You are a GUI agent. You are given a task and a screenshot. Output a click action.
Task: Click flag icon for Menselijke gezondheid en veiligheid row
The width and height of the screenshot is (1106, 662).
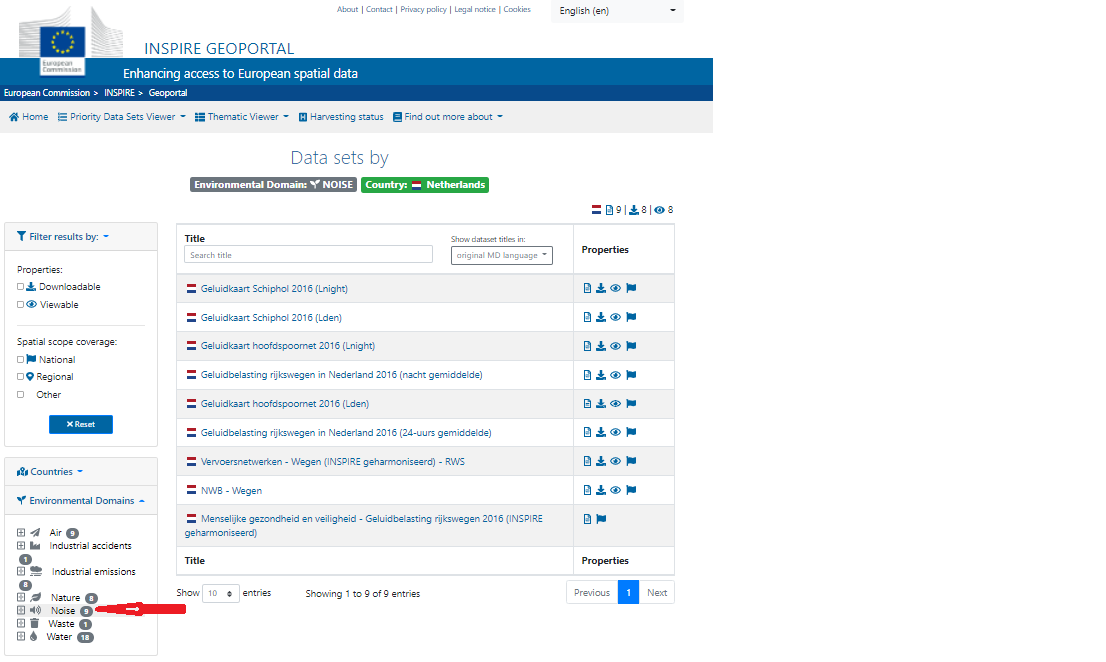tap(601, 519)
